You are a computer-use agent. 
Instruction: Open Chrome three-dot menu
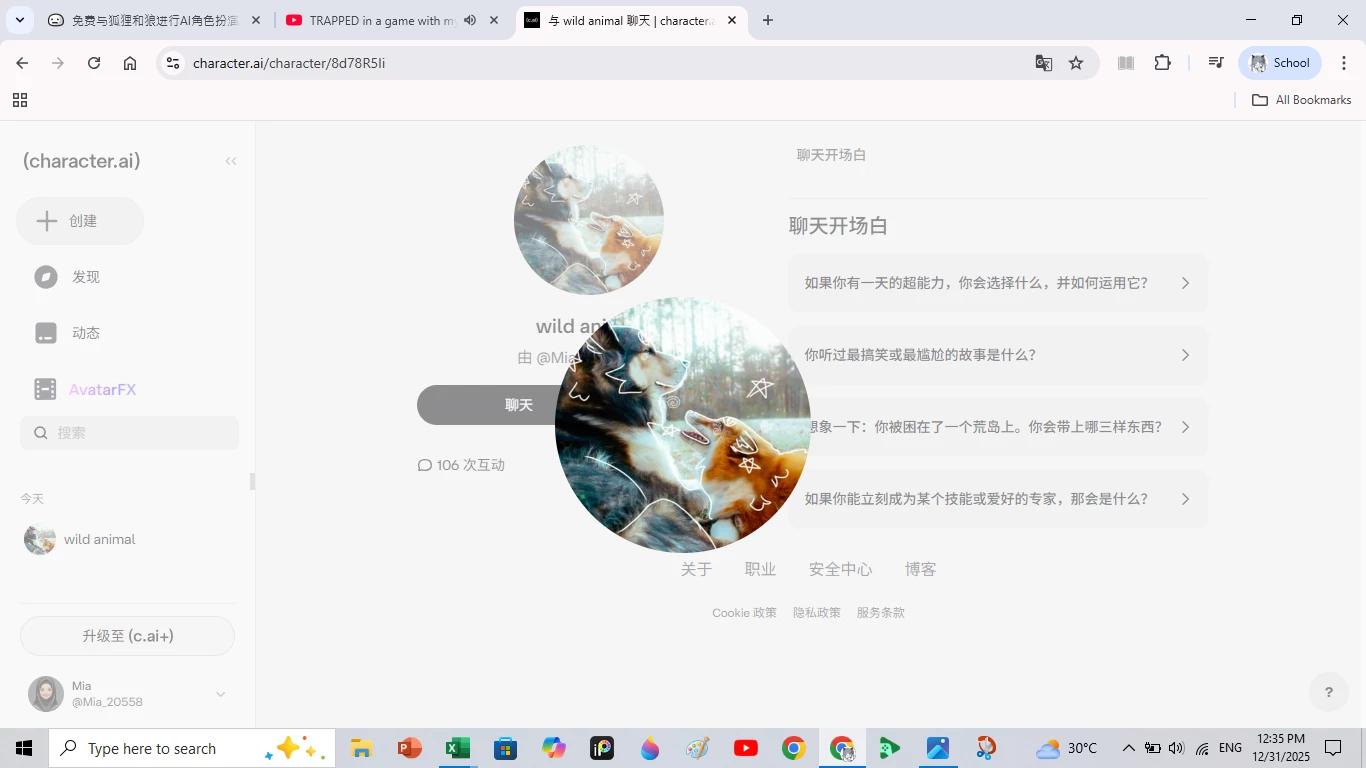(x=1344, y=63)
